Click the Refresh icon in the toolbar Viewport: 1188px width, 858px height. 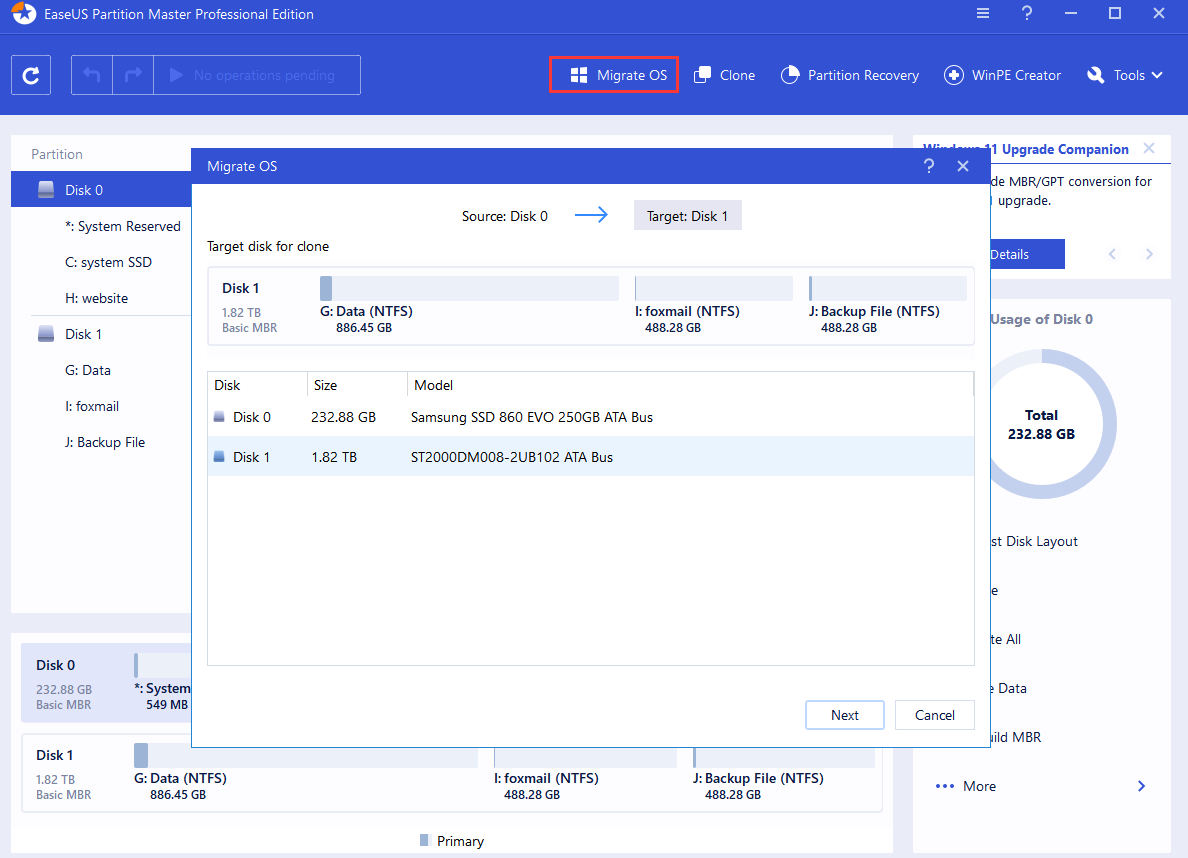[31, 75]
